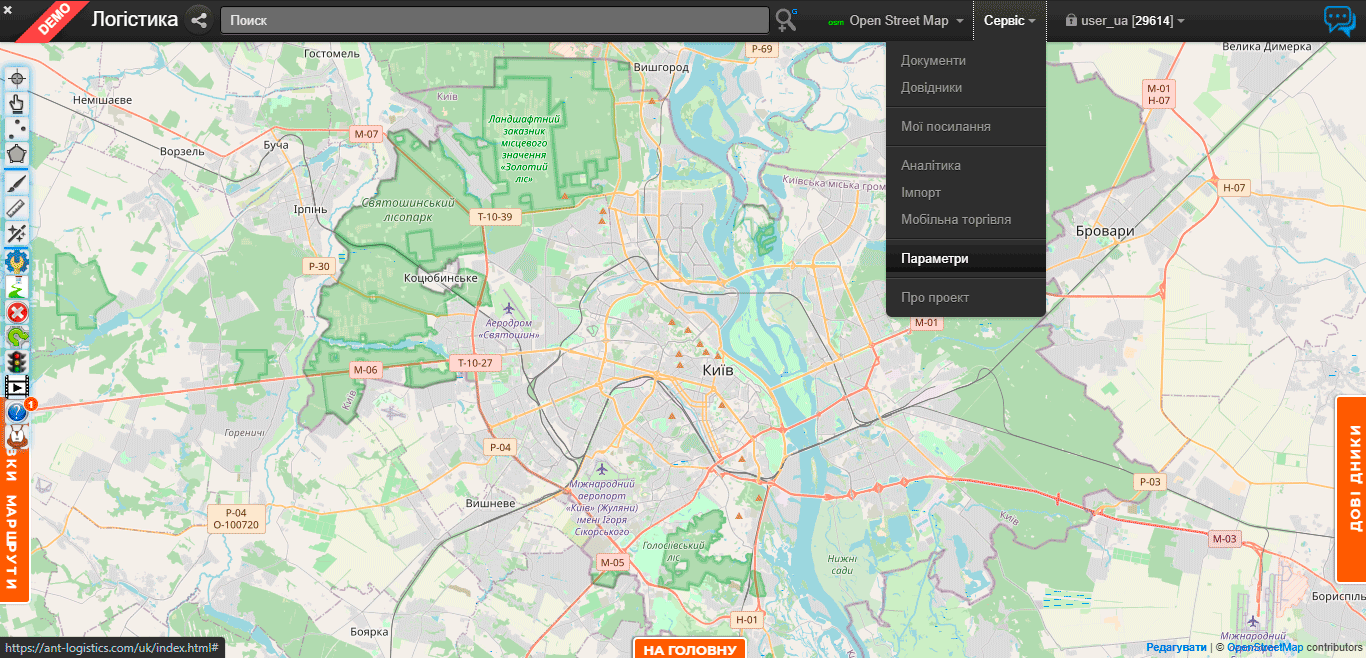The height and width of the screenshot is (658, 1366).
Task: Select the crosshair locate tool
Action: coord(17,78)
